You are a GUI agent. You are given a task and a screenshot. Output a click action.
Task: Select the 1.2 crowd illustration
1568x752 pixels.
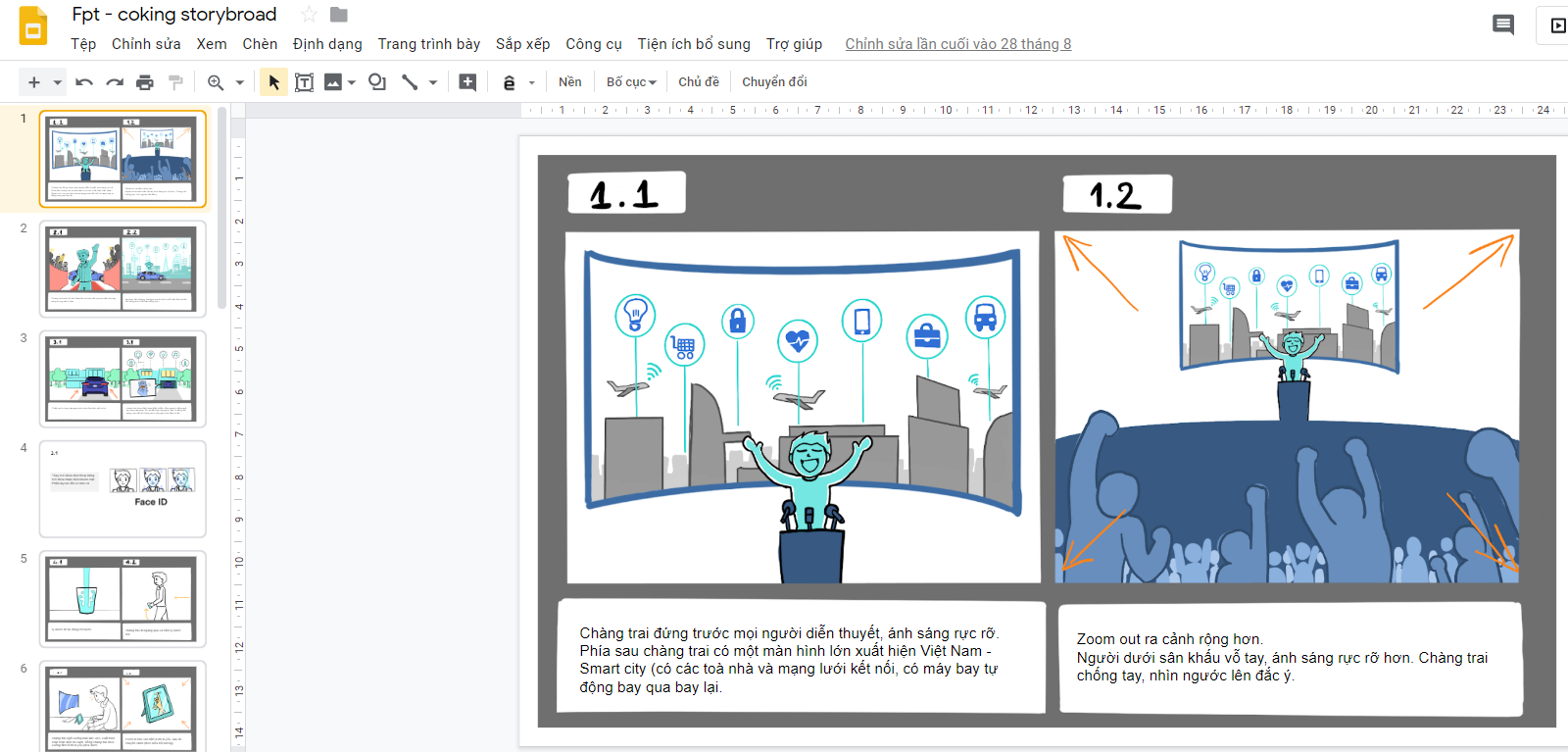[x=1287, y=407]
